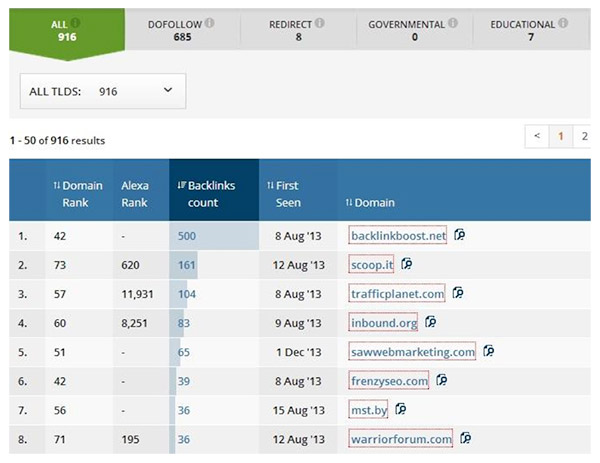Viewport: 600px width, 463px height.
Task: Click the '1 - 50 of 916 results' text
Action: tap(57, 140)
